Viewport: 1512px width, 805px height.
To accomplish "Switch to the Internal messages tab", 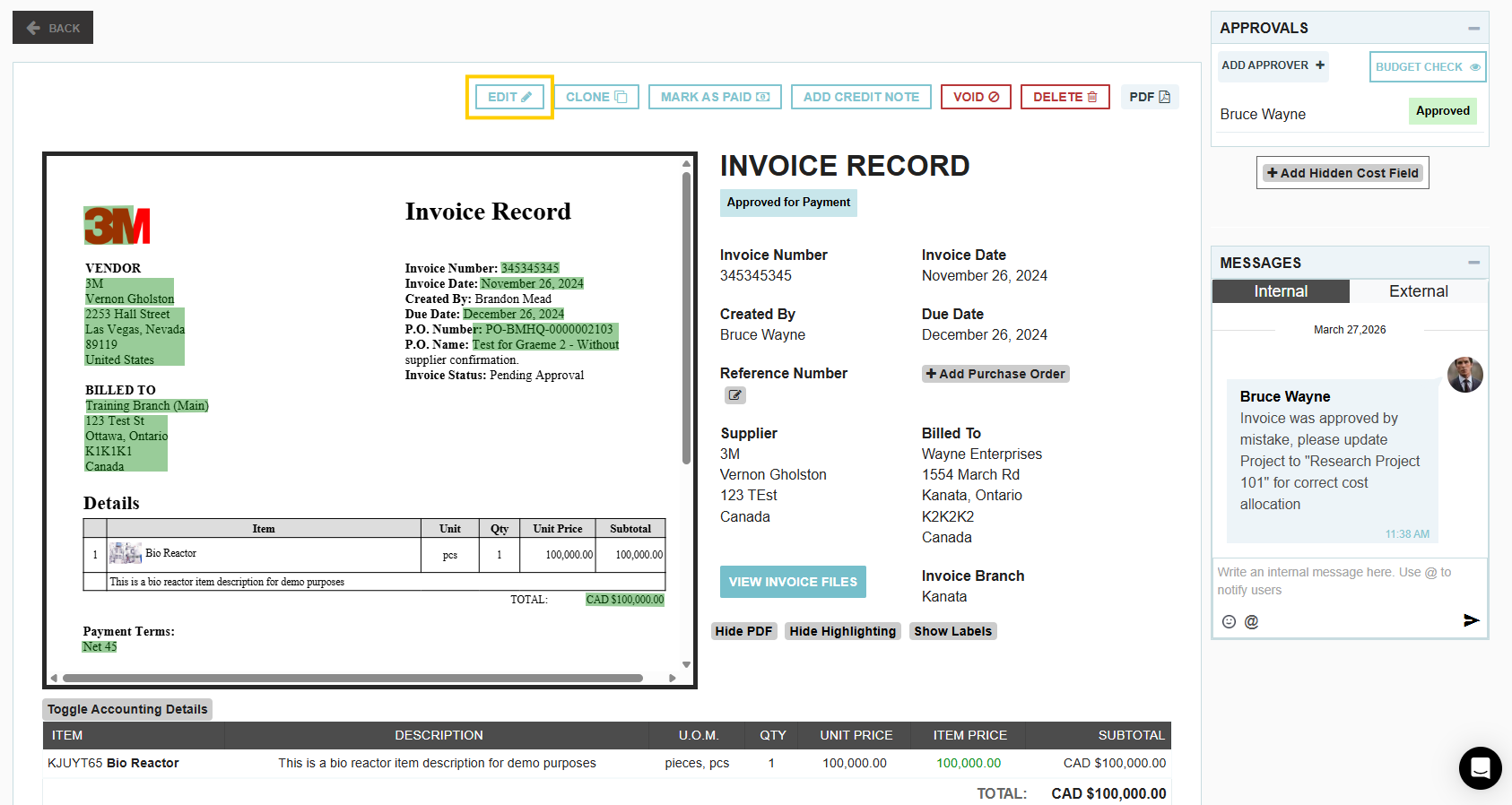I will (x=1281, y=291).
